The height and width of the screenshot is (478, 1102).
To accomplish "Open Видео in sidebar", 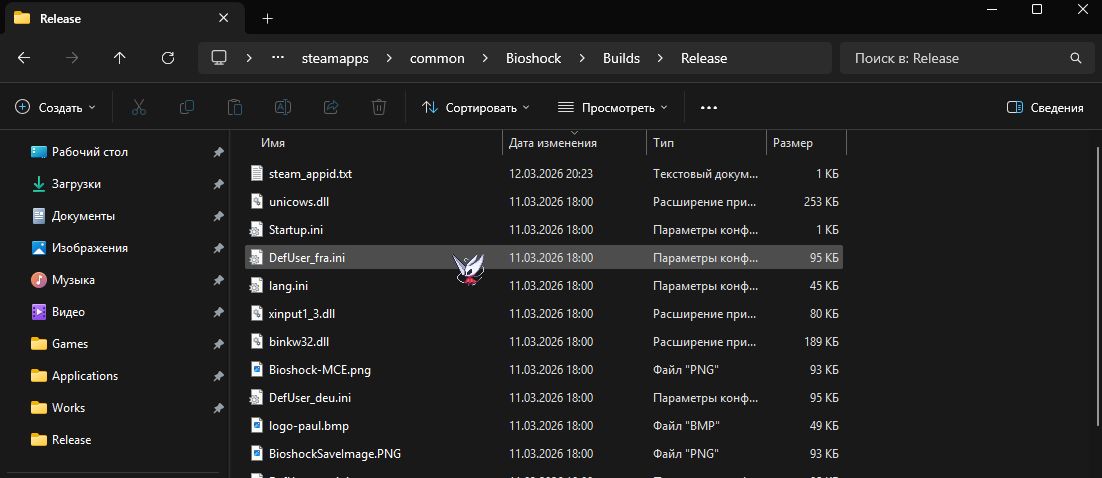I will tap(67, 312).
